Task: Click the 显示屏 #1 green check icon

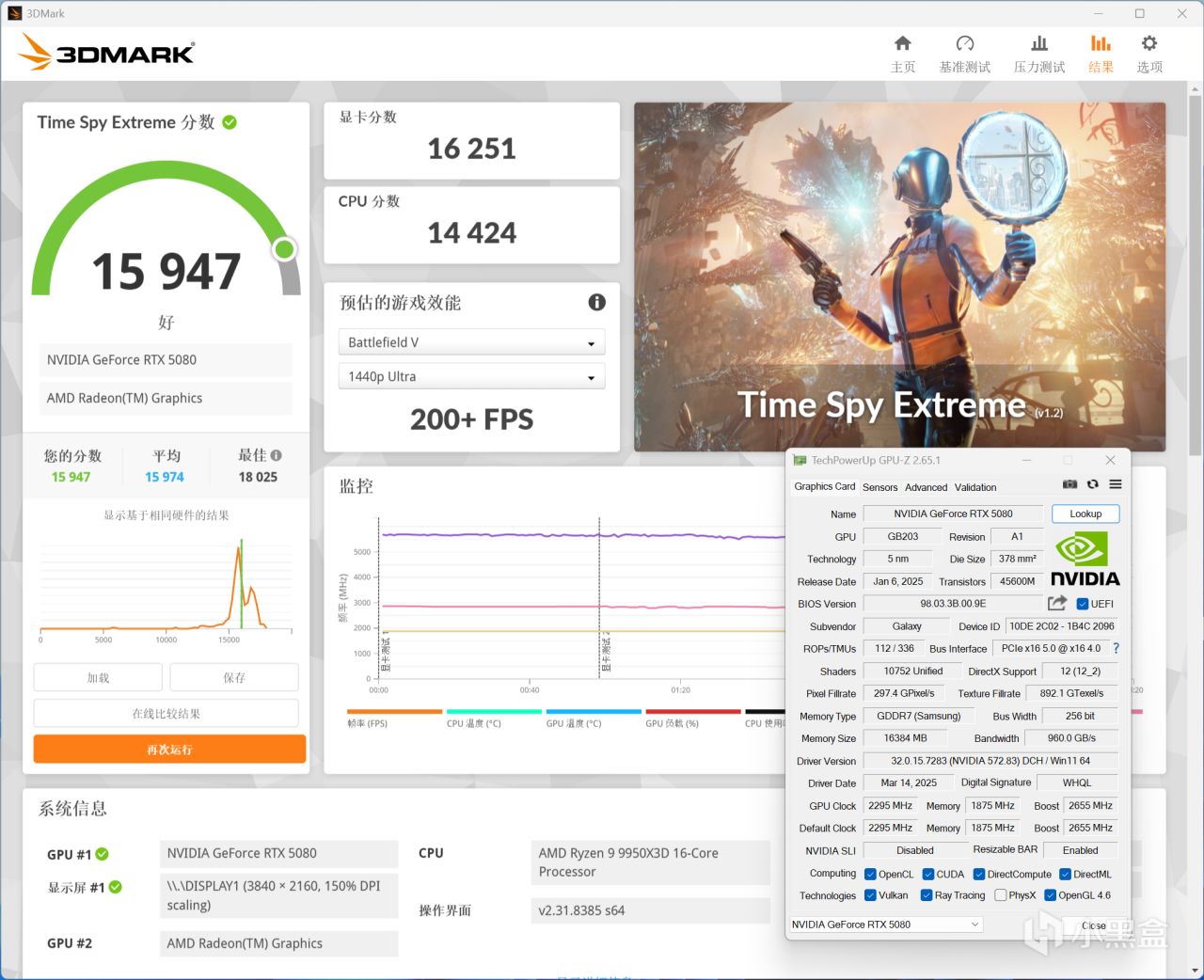Action: click(x=116, y=887)
